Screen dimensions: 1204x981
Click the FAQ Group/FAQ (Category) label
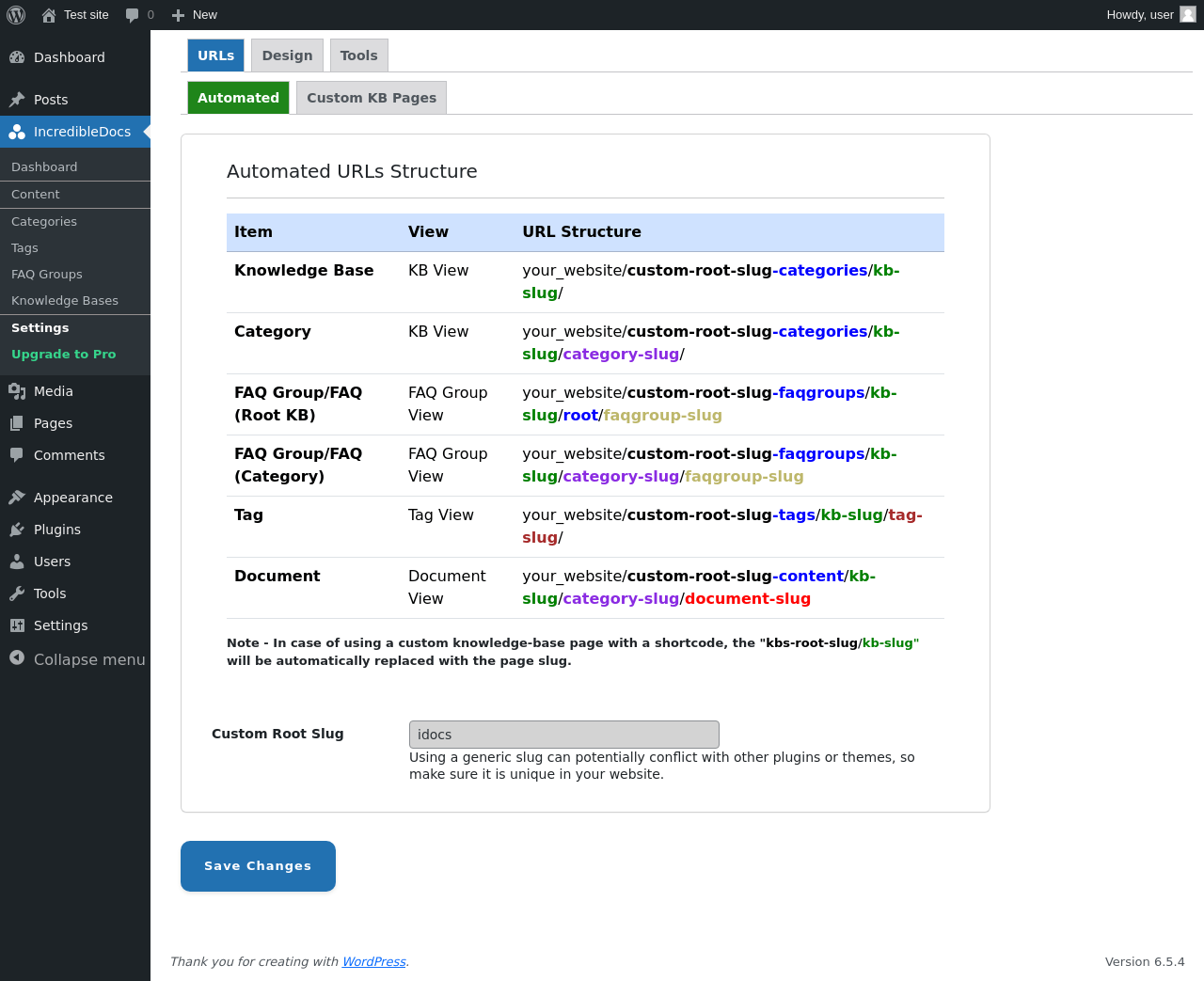coord(298,466)
